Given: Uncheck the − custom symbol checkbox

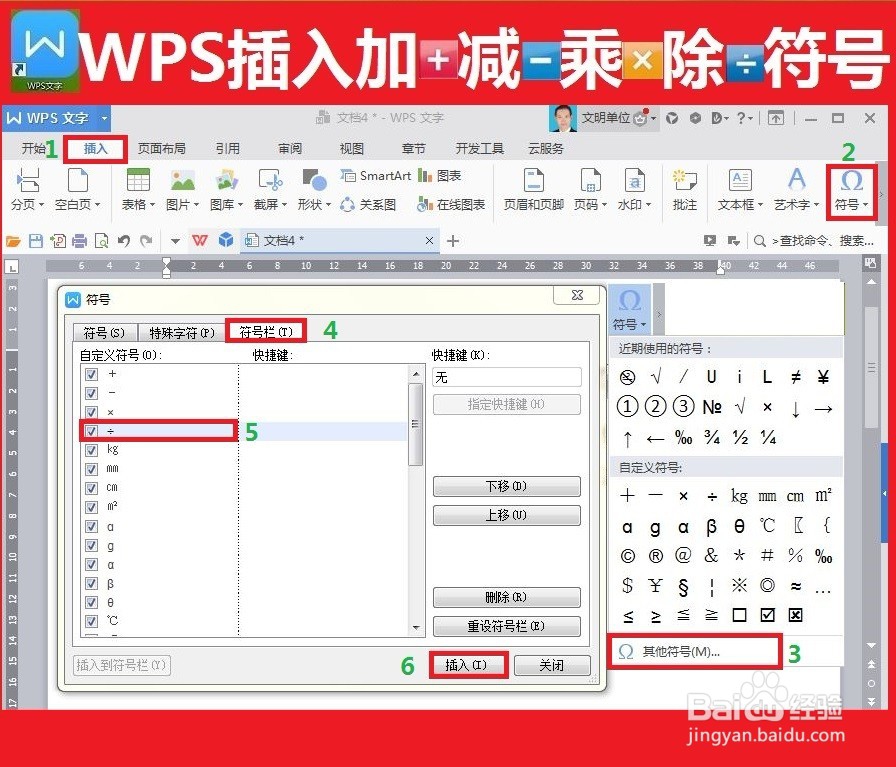Looking at the screenshot, I should pos(91,393).
